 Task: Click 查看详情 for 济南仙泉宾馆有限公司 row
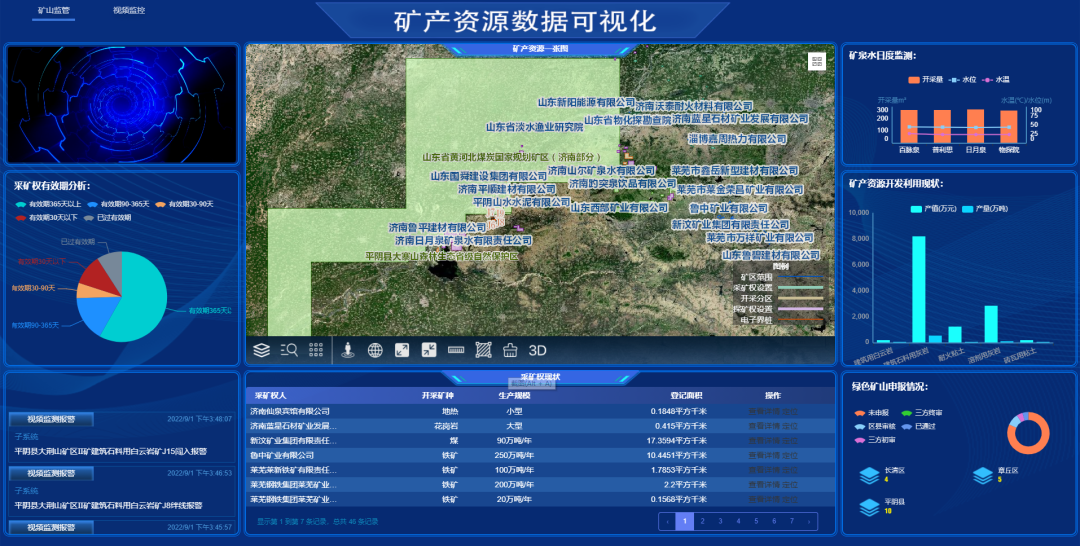point(764,412)
